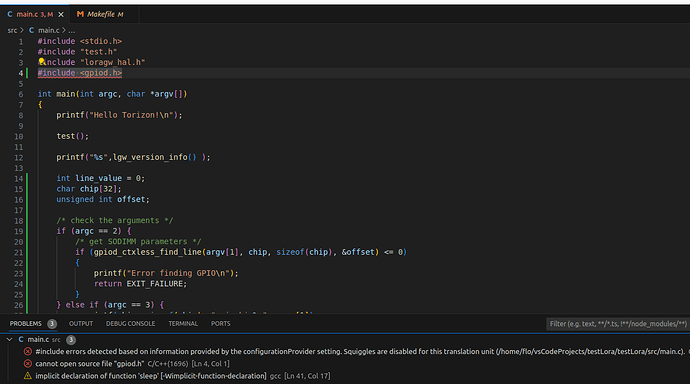Click the error icon for #include errors message
The height and width of the screenshot is (384, 690).
28,351
